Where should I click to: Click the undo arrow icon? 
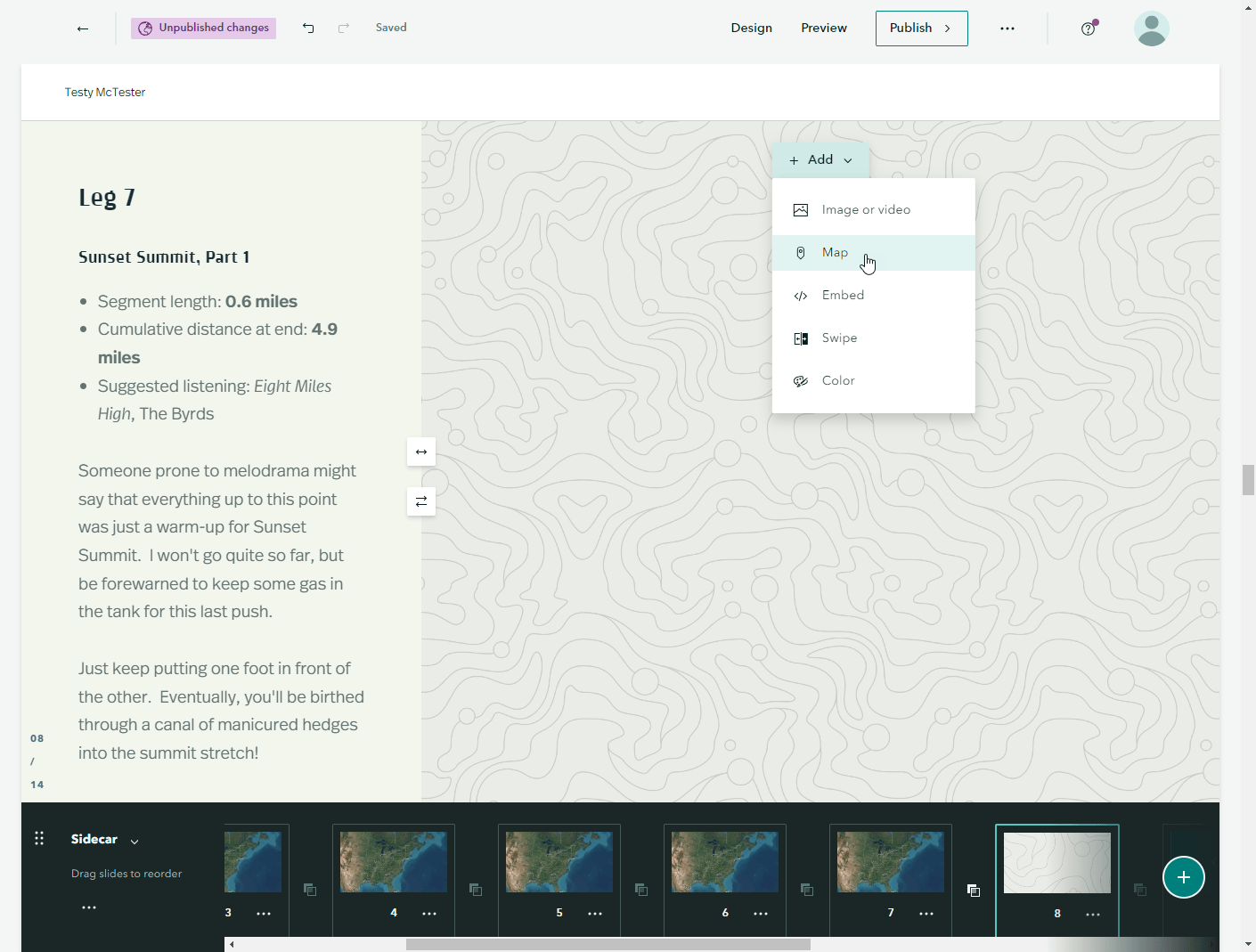click(x=308, y=28)
